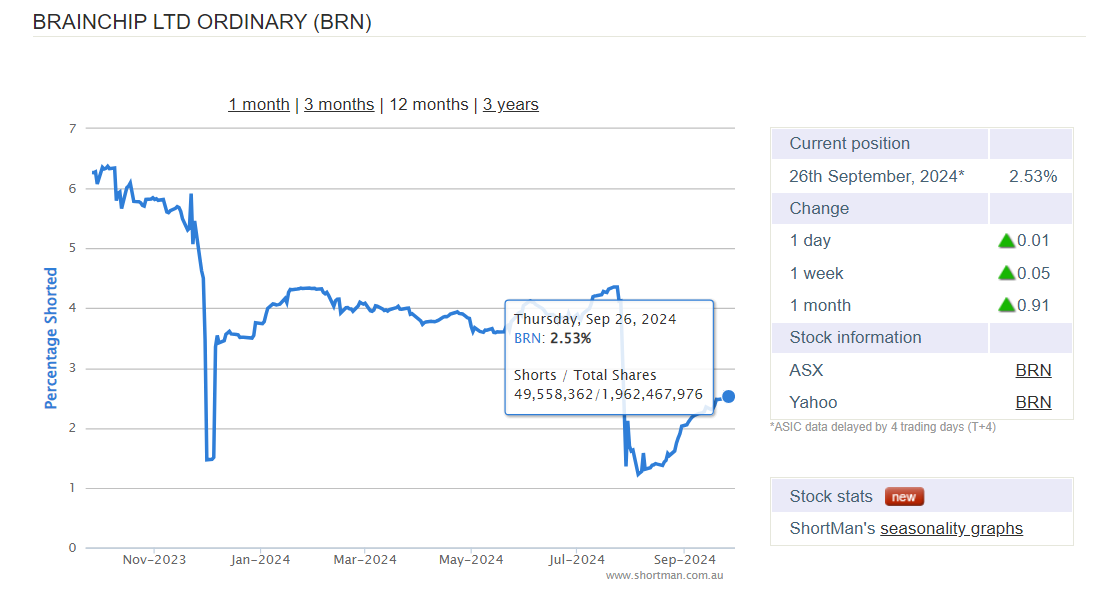
Task: Click the chart tooltip showing Sep 26, 2024
Action: [608, 357]
